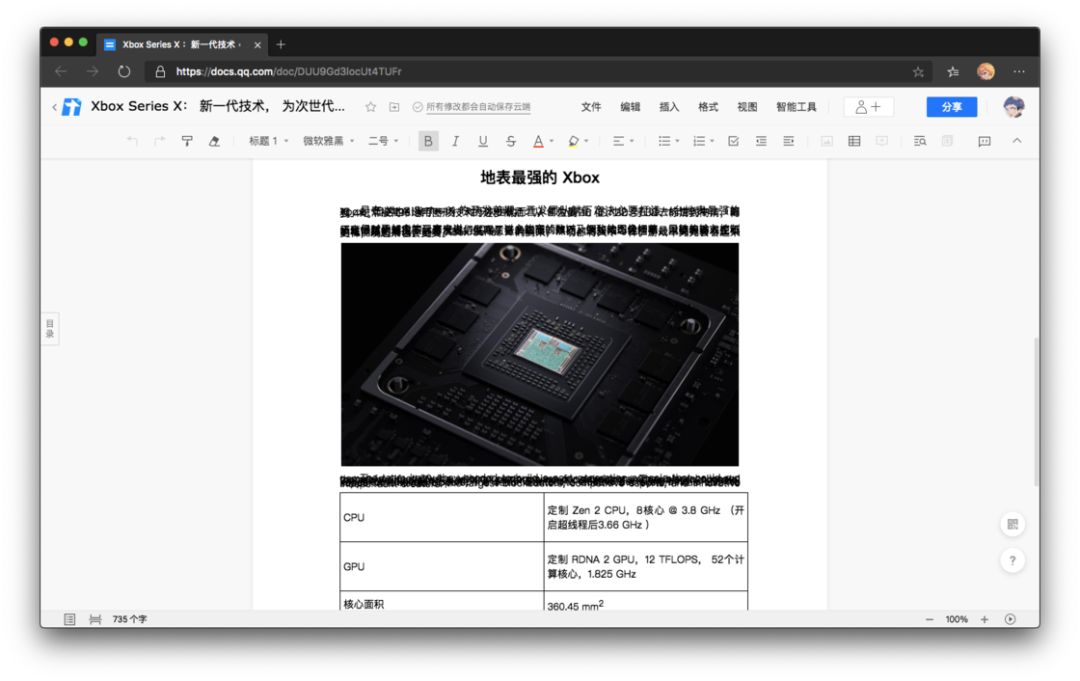Screen dimensions: 1080x681
Task: Apply the red font color
Action: pos(538,141)
